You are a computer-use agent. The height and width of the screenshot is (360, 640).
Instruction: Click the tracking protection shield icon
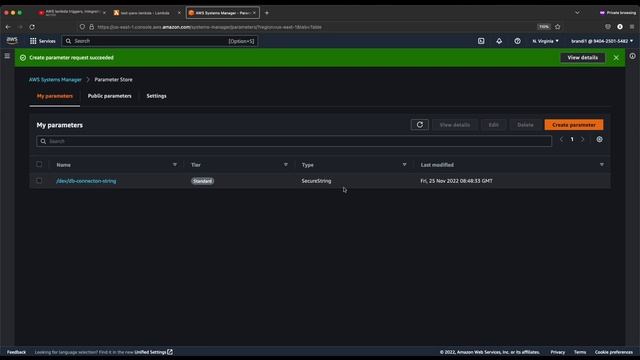pyautogui.click(x=82, y=27)
